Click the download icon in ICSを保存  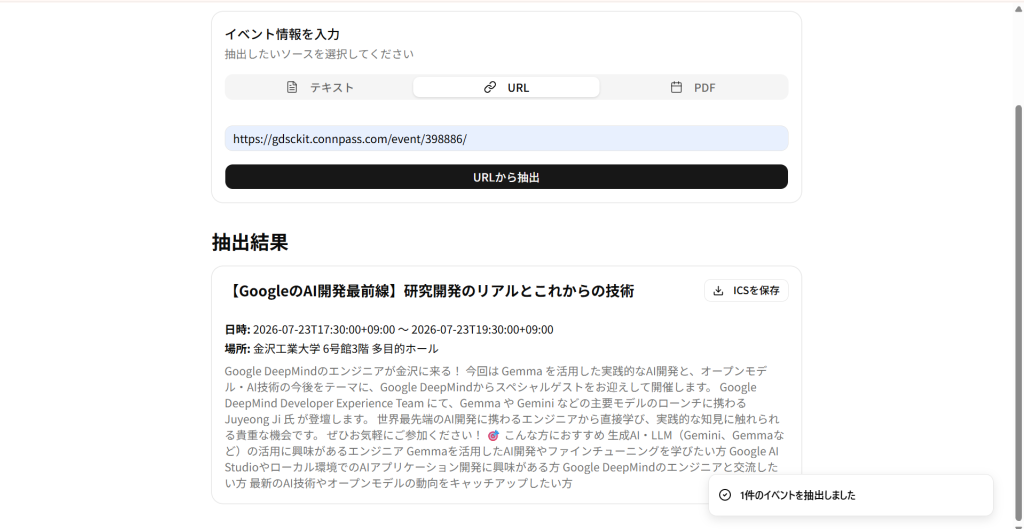[718, 291]
